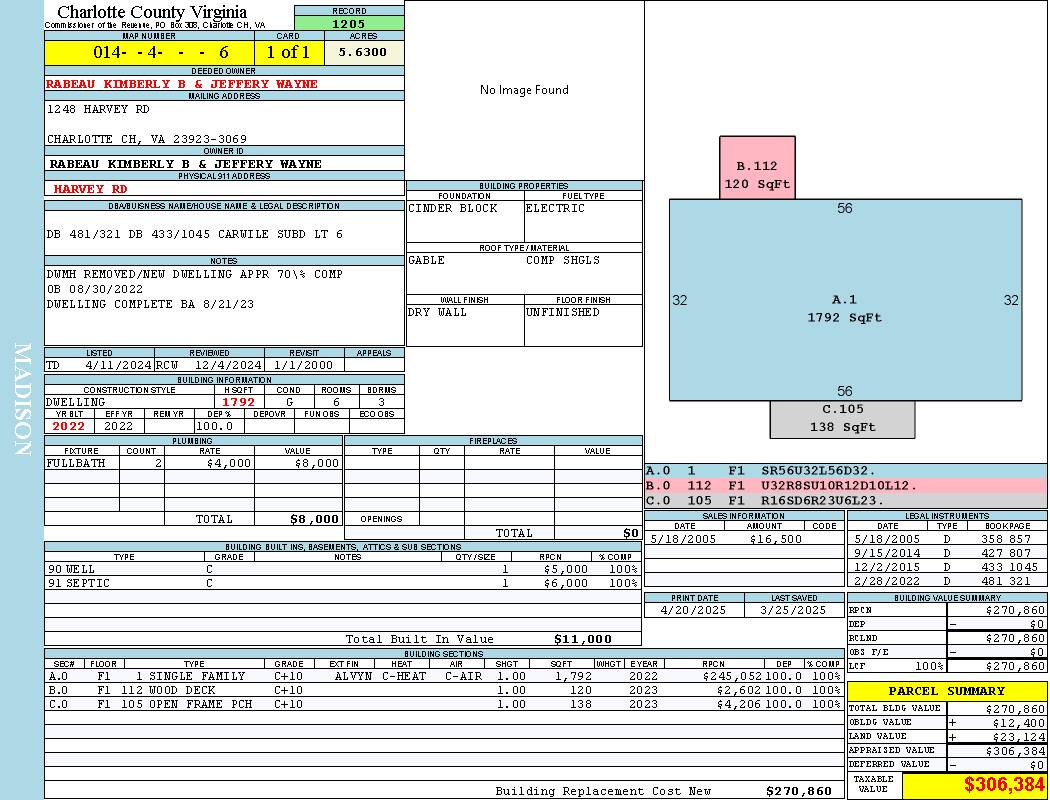Click the green record number 1205 field

click(349, 23)
